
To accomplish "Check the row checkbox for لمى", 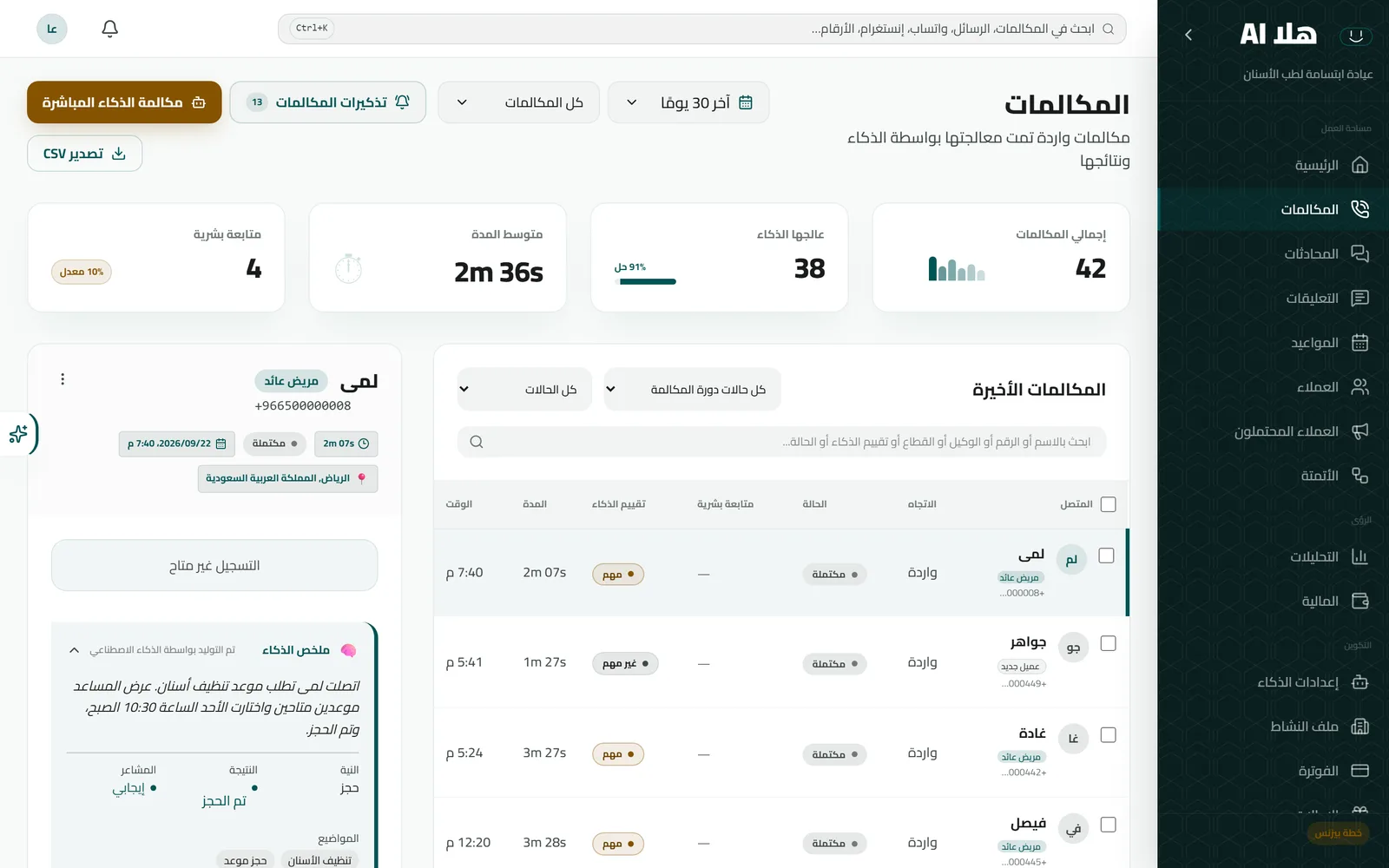I will (x=1107, y=556).
